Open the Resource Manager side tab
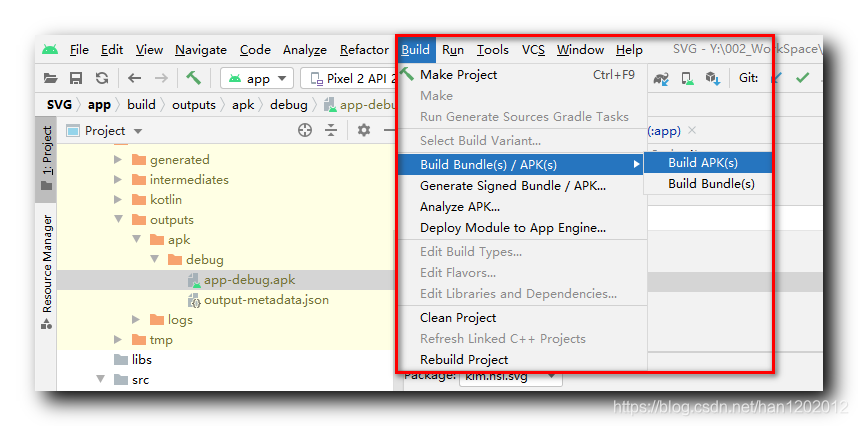The width and height of the screenshot is (858, 426). click(47, 272)
